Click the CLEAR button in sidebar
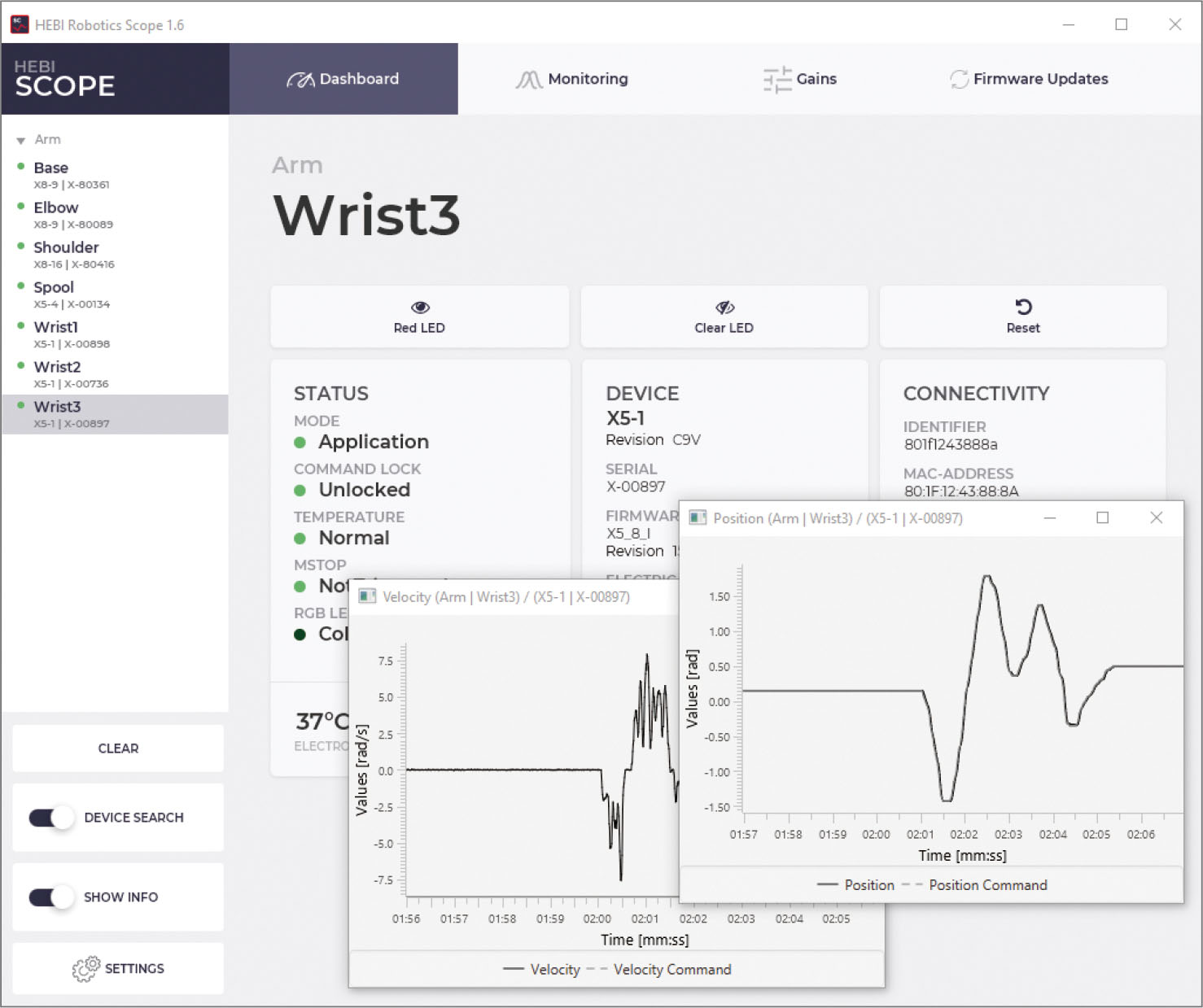The width and height of the screenshot is (1203, 1008). (x=118, y=748)
